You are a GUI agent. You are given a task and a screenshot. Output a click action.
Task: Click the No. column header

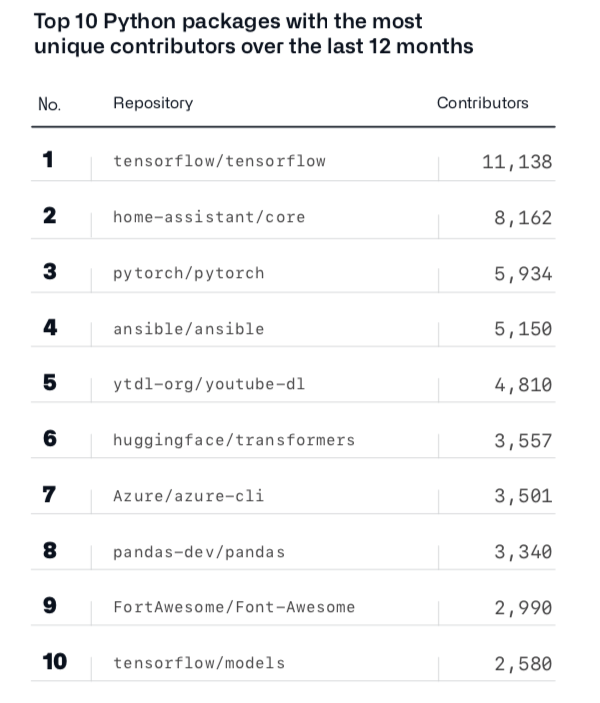coord(49,104)
